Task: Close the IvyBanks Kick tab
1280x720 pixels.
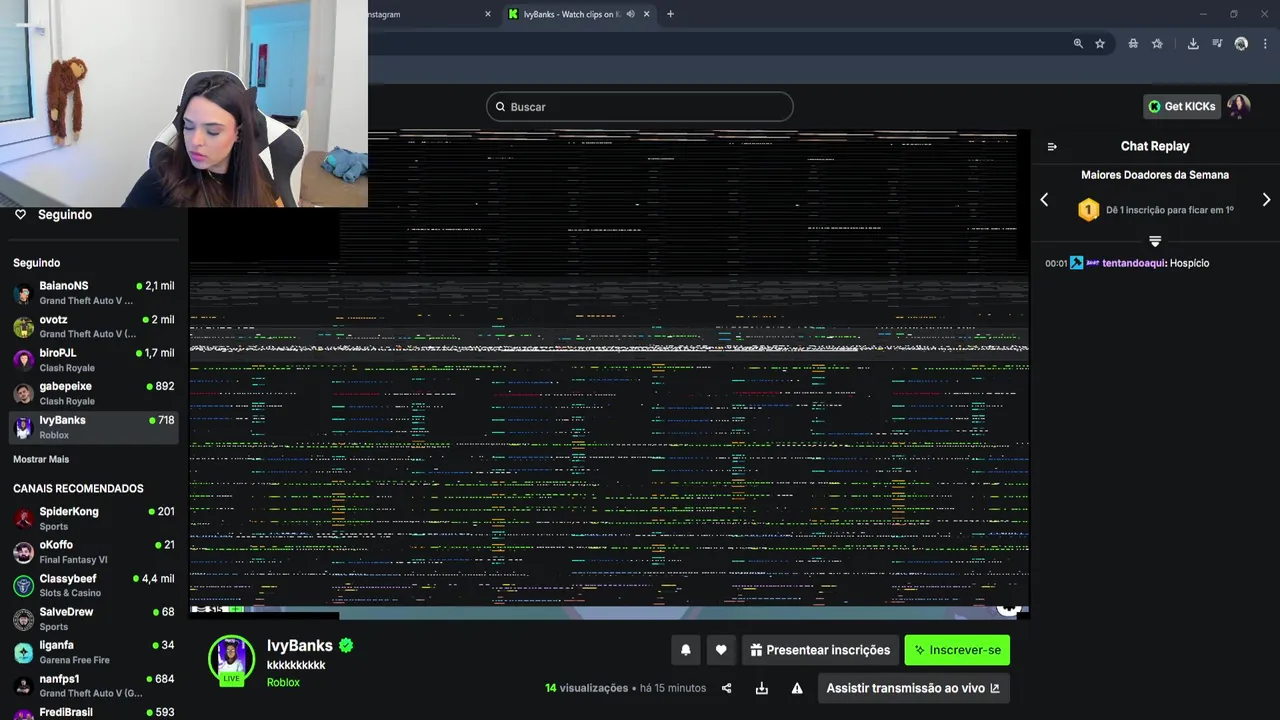Action: point(646,14)
